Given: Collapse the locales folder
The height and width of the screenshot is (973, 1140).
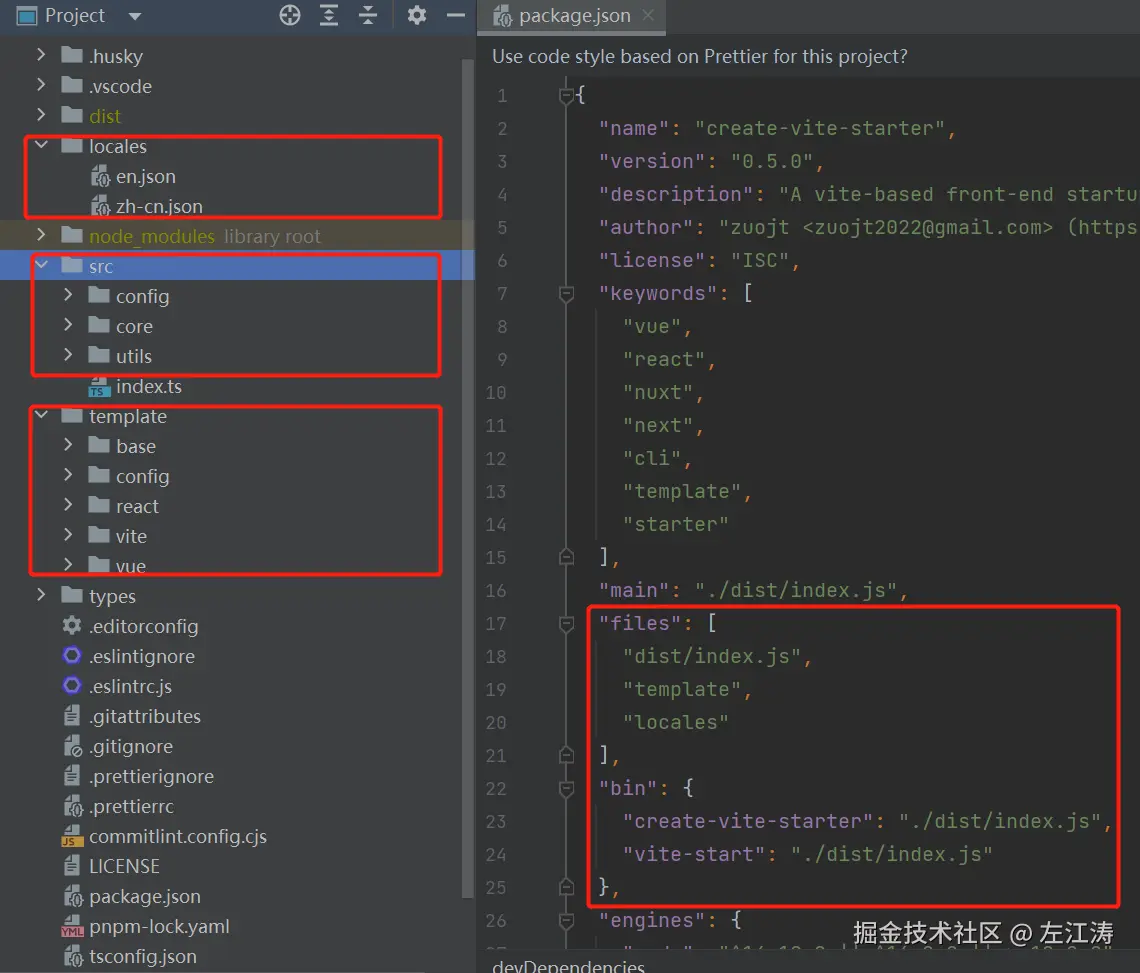Looking at the screenshot, I should [x=41, y=145].
